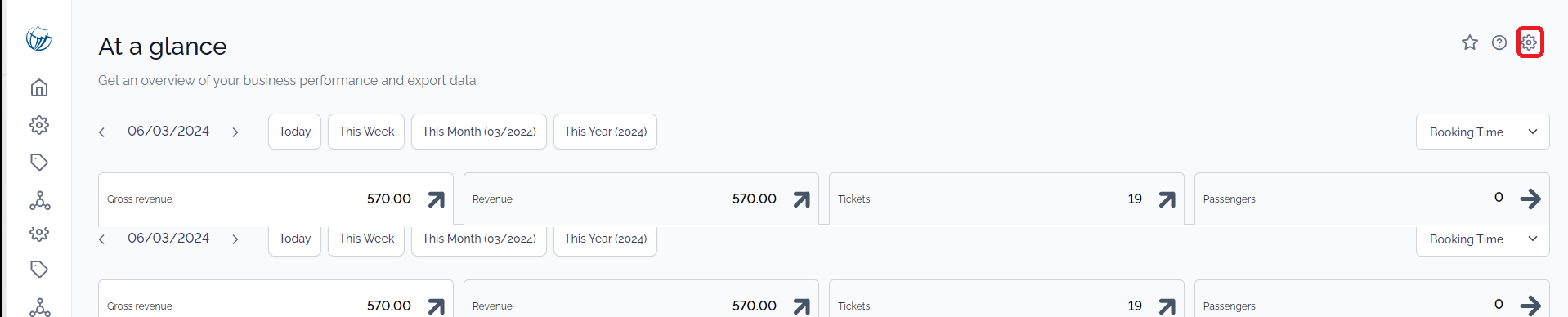
Task: Expand the Booking Time dropdown
Action: pos(1482,132)
